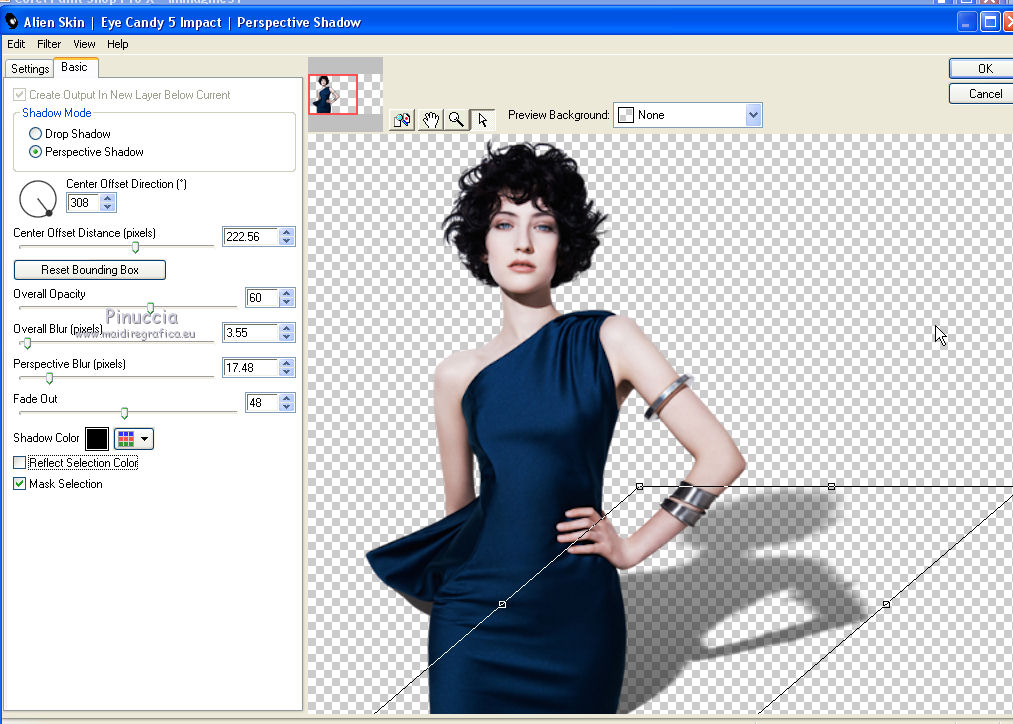Decrease Overall Opacity value

click(x=287, y=302)
